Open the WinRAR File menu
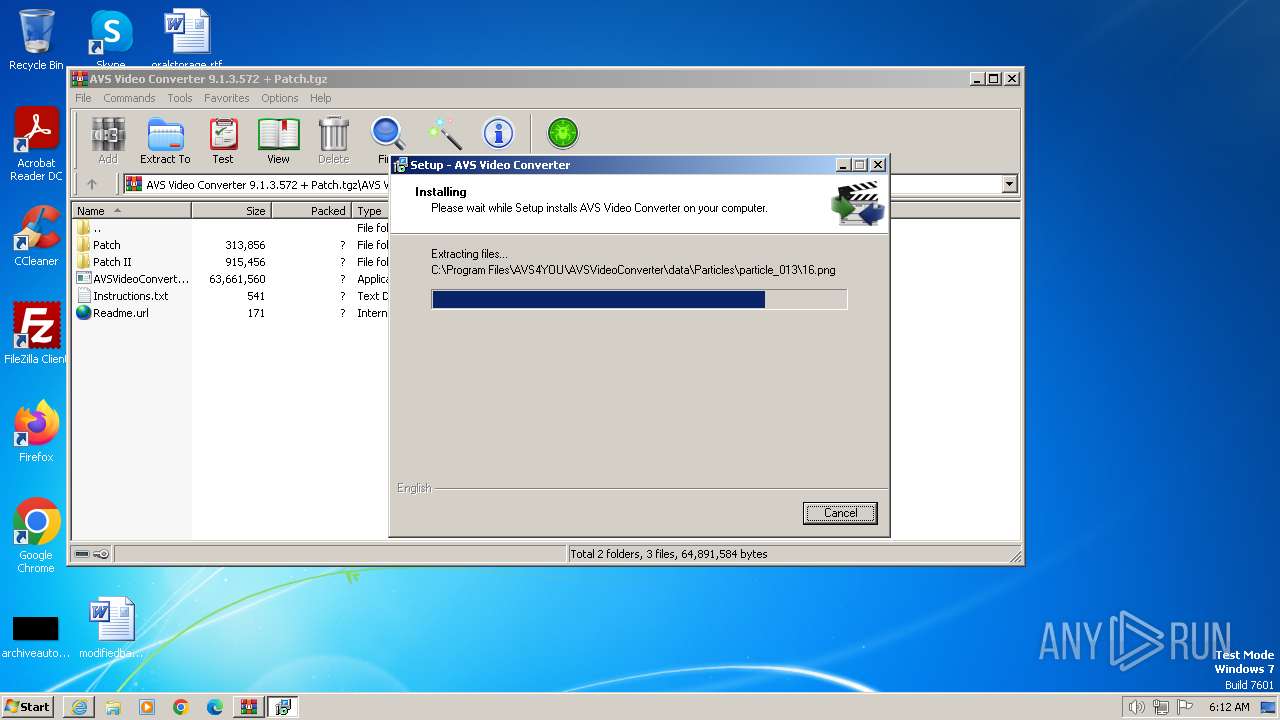The image size is (1280, 720). pos(83,98)
